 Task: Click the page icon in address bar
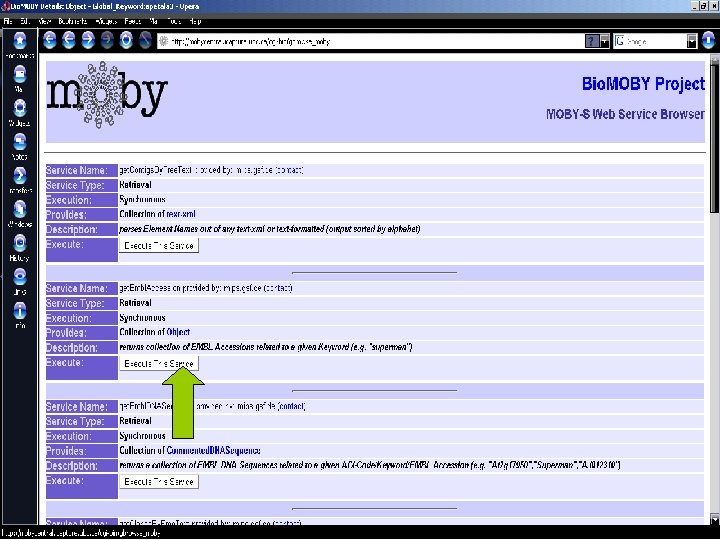pyautogui.click(x=163, y=42)
